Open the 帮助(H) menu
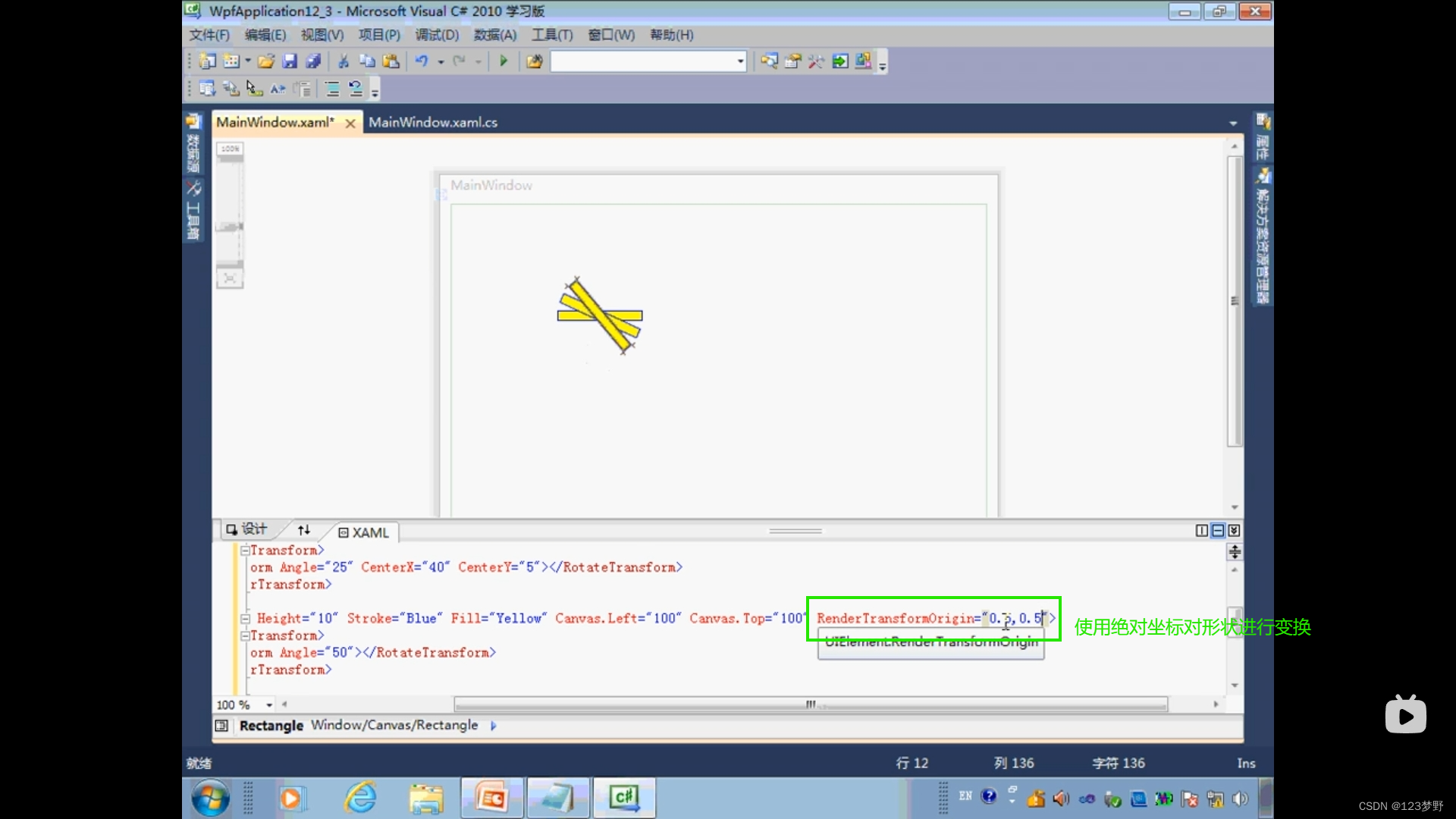Viewport: 1456px width, 819px height. (672, 35)
